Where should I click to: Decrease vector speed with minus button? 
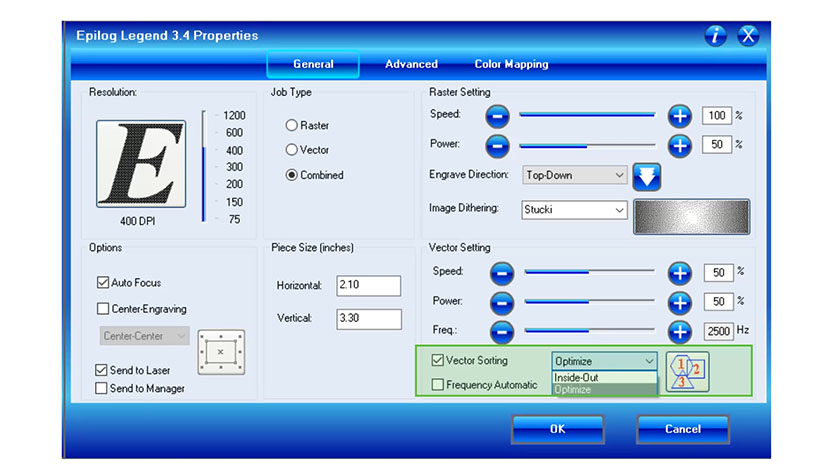pyautogui.click(x=502, y=272)
